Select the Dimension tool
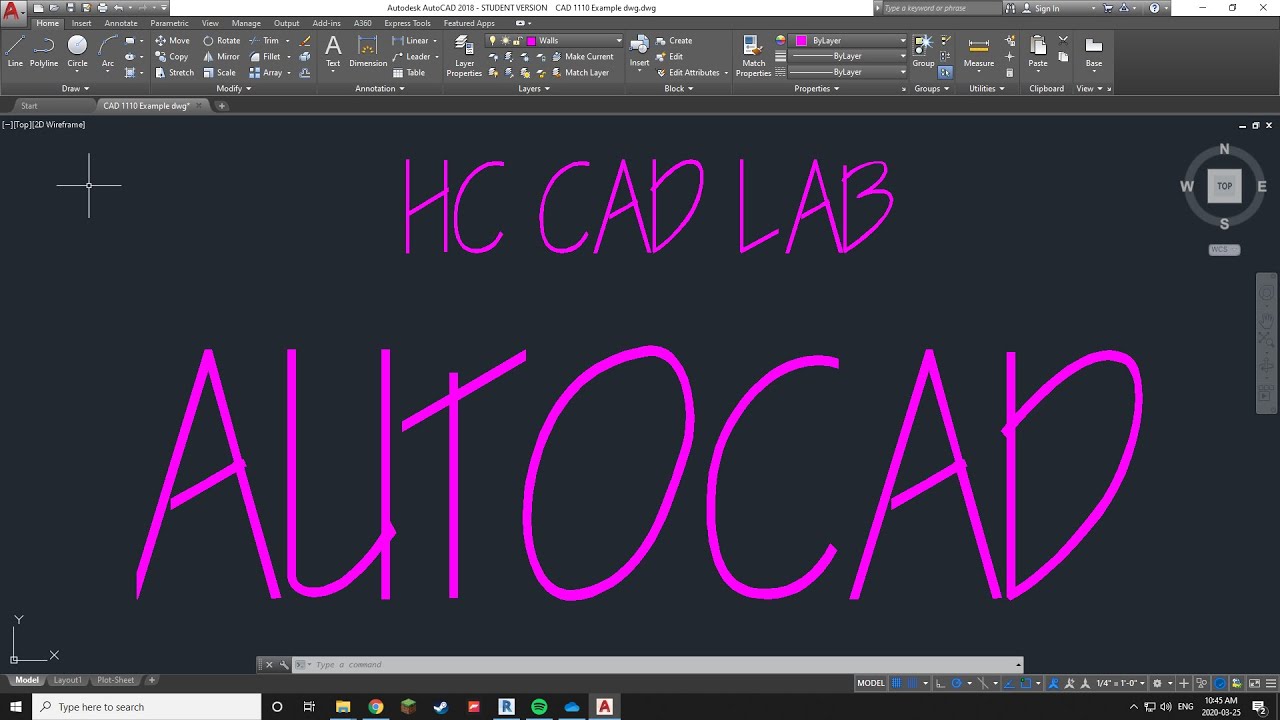The height and width of the screenshot is (720, 1280). point(368,52)
